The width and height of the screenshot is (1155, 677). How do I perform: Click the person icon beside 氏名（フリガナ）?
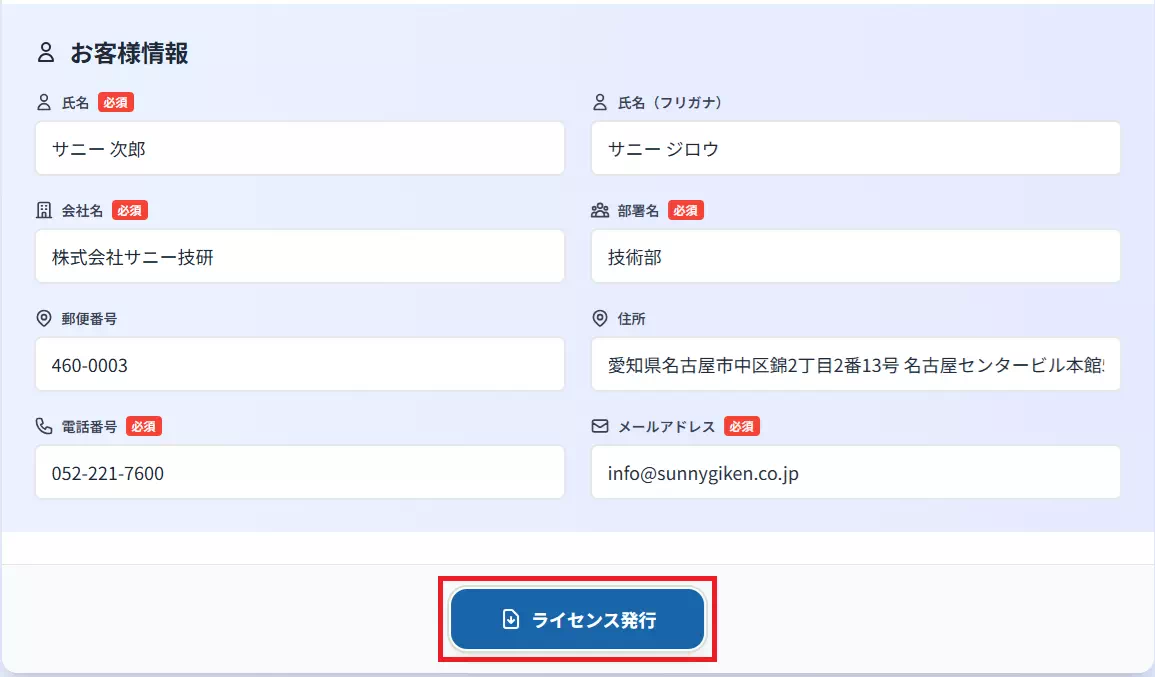[599, 102]
